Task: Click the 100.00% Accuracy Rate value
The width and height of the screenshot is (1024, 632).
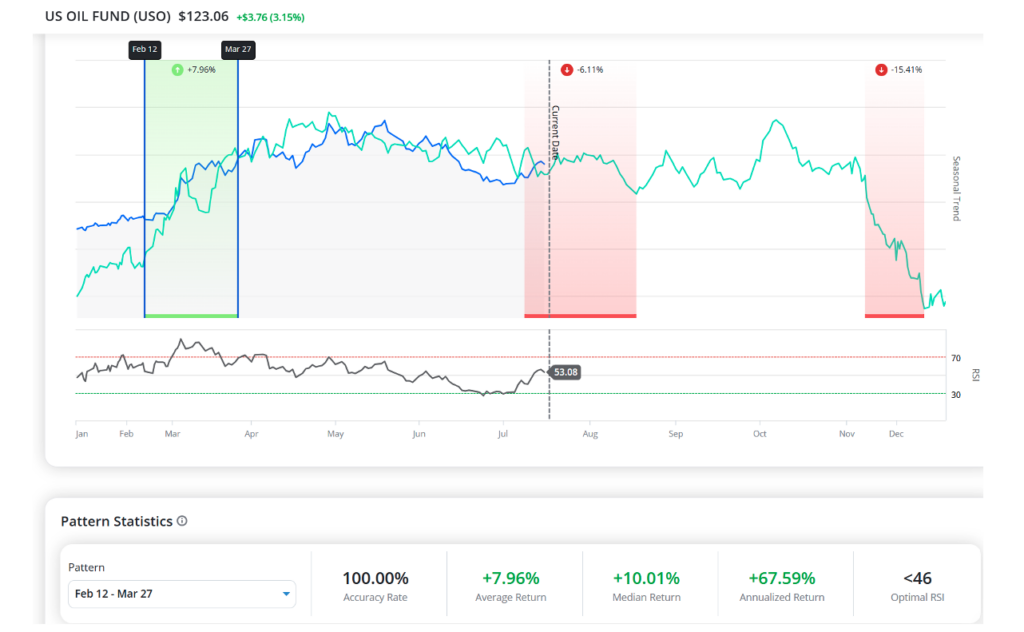Action: pos(376,578)
